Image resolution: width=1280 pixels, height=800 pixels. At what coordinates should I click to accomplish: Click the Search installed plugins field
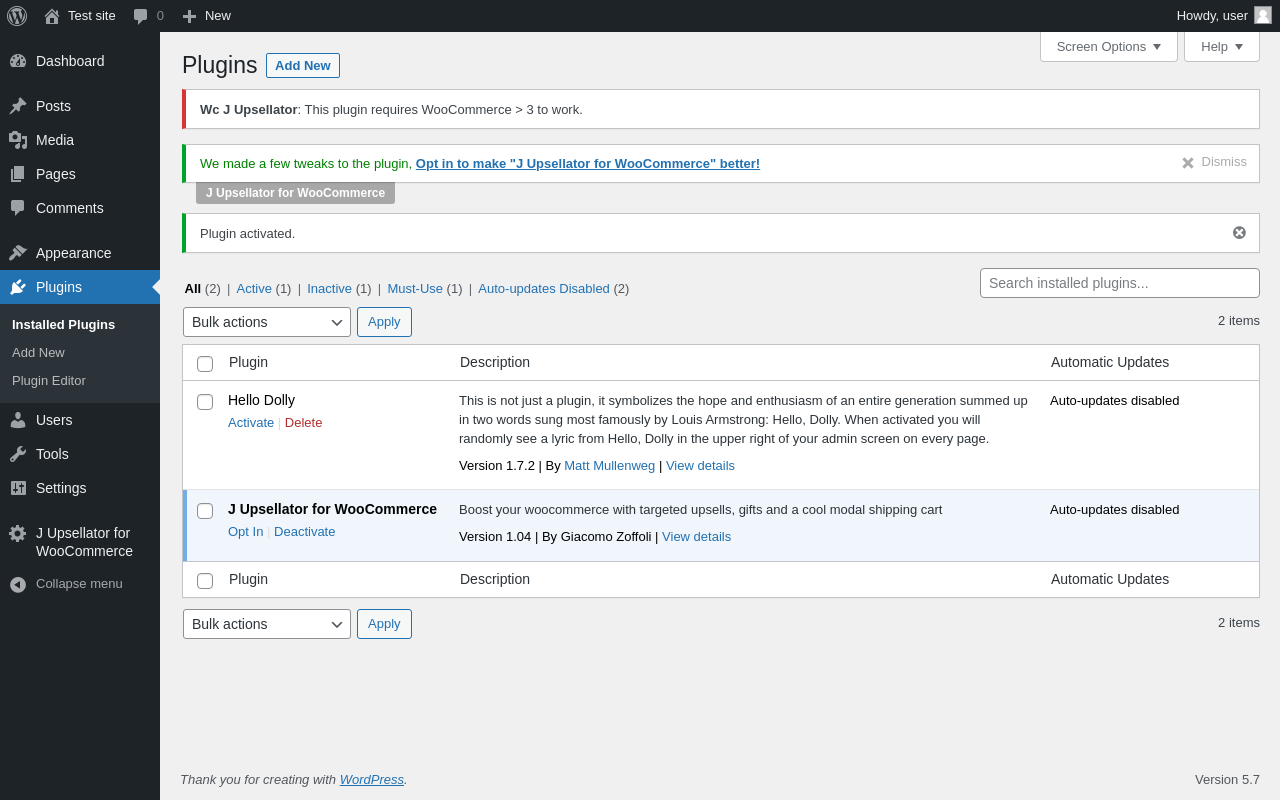[x=1119, y=283]
